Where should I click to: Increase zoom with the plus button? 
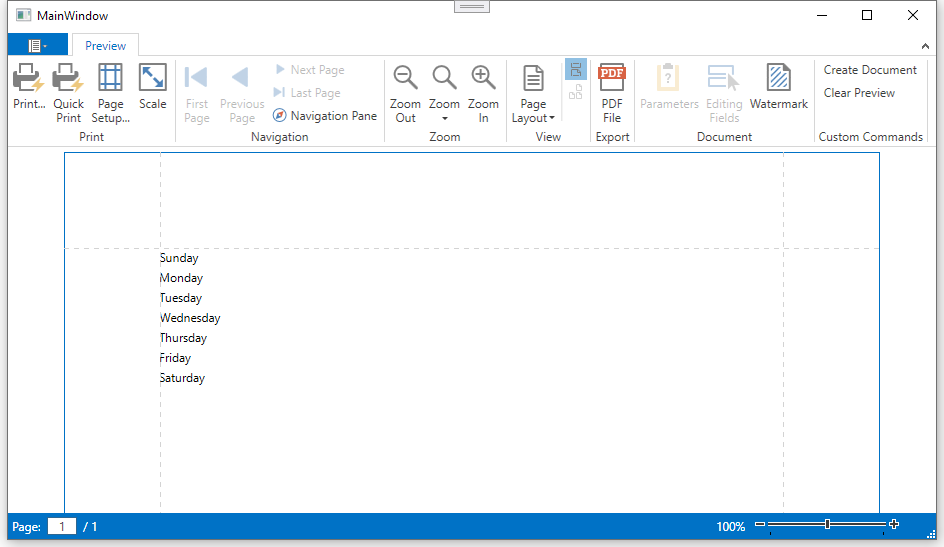[x=894, y=524]
